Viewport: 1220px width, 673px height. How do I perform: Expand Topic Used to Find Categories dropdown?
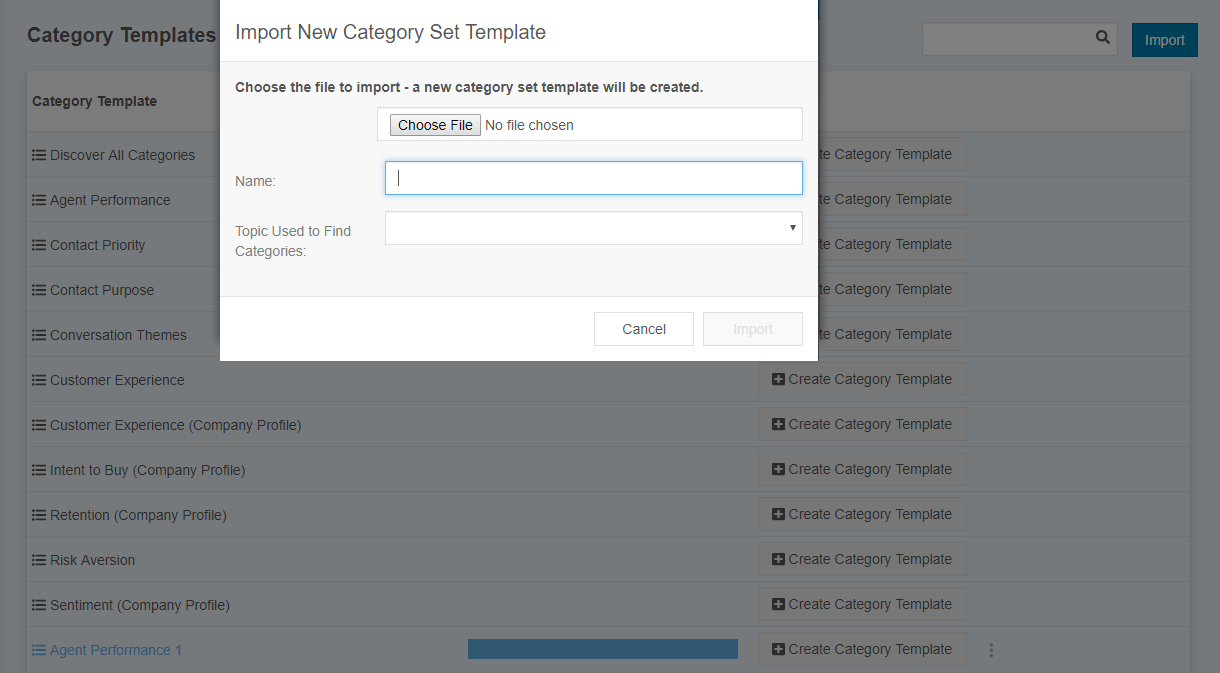tap(594, 228)
